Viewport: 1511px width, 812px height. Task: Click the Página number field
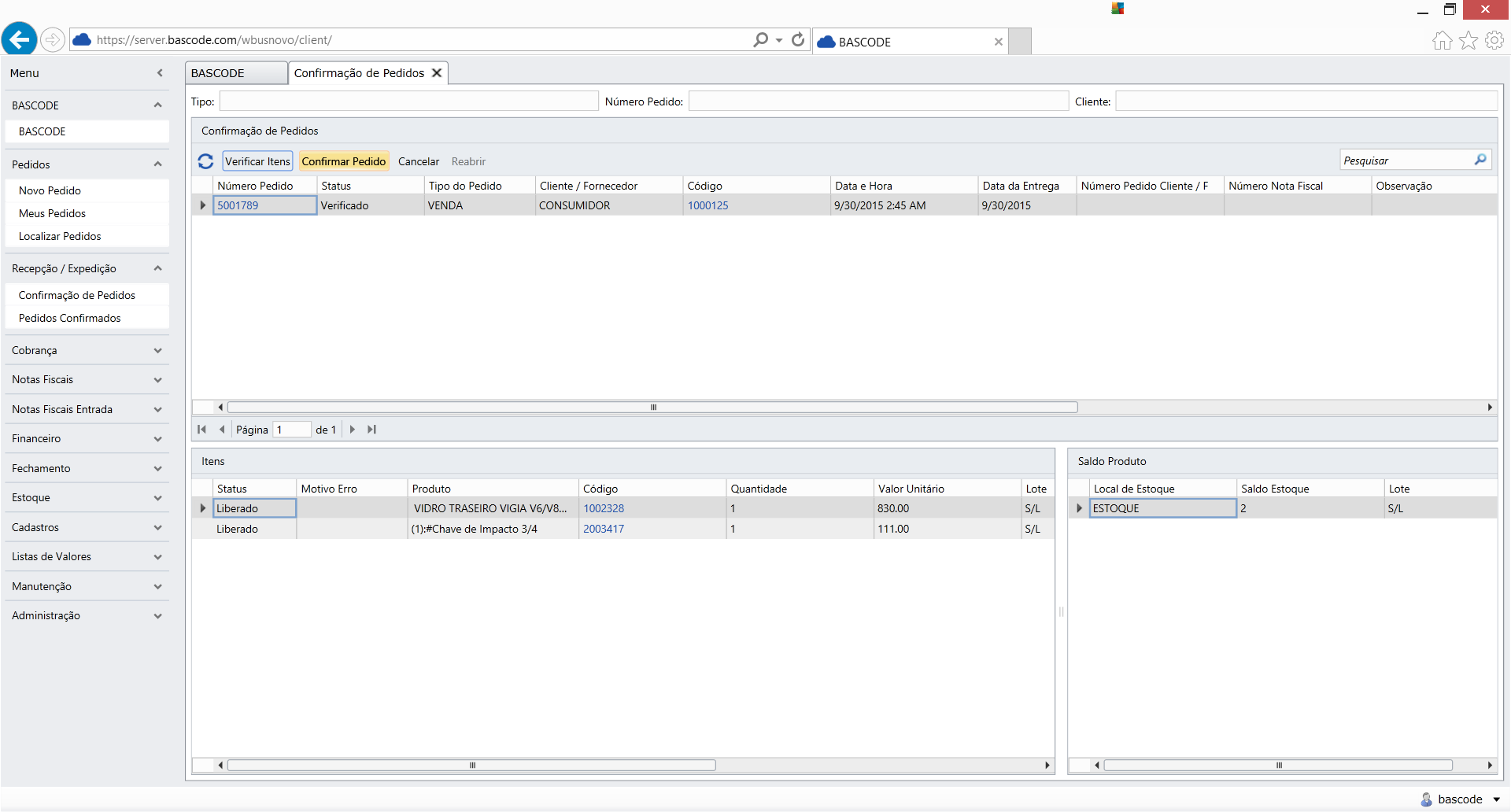click(x=292, y=430)
